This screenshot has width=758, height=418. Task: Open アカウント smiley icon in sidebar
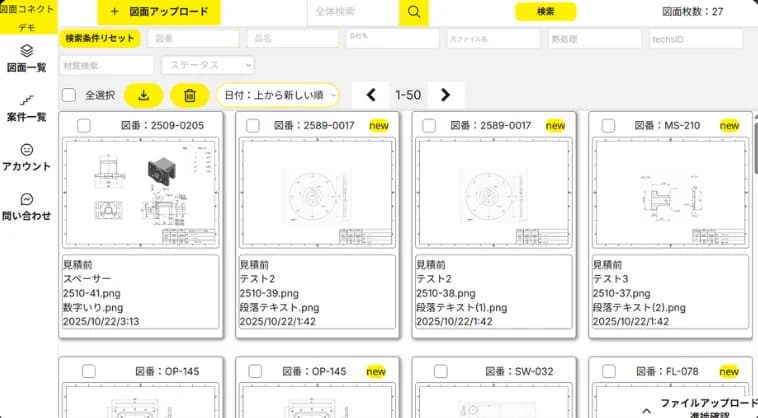click(27, 150)
